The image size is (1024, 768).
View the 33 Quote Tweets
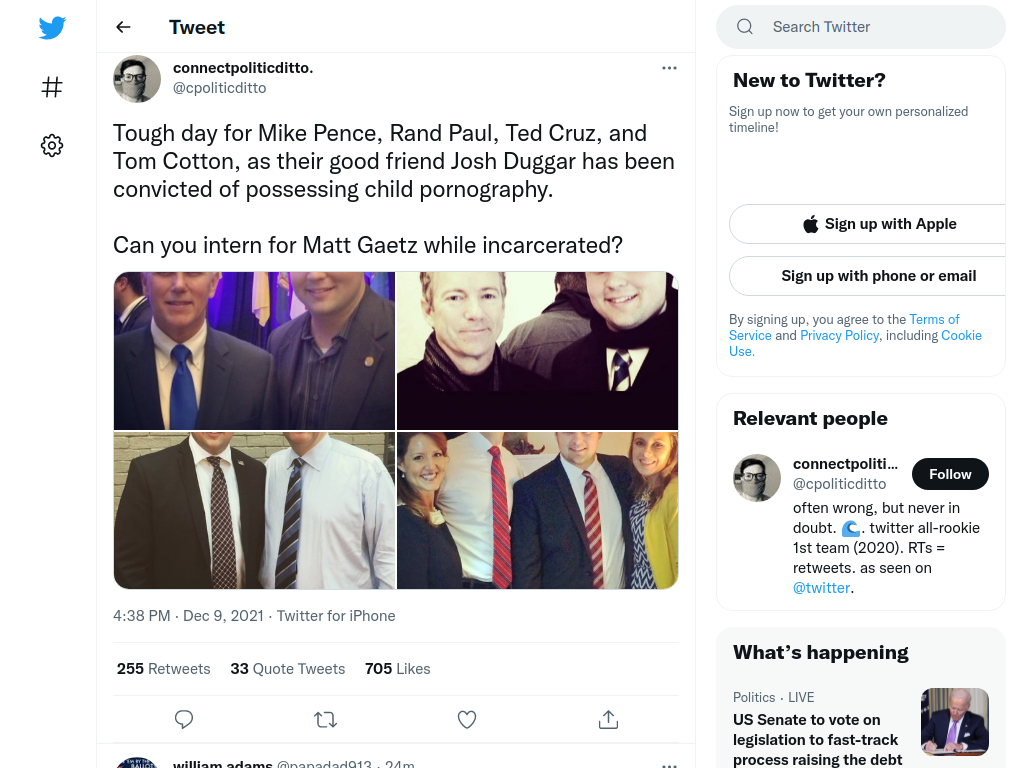287,669
